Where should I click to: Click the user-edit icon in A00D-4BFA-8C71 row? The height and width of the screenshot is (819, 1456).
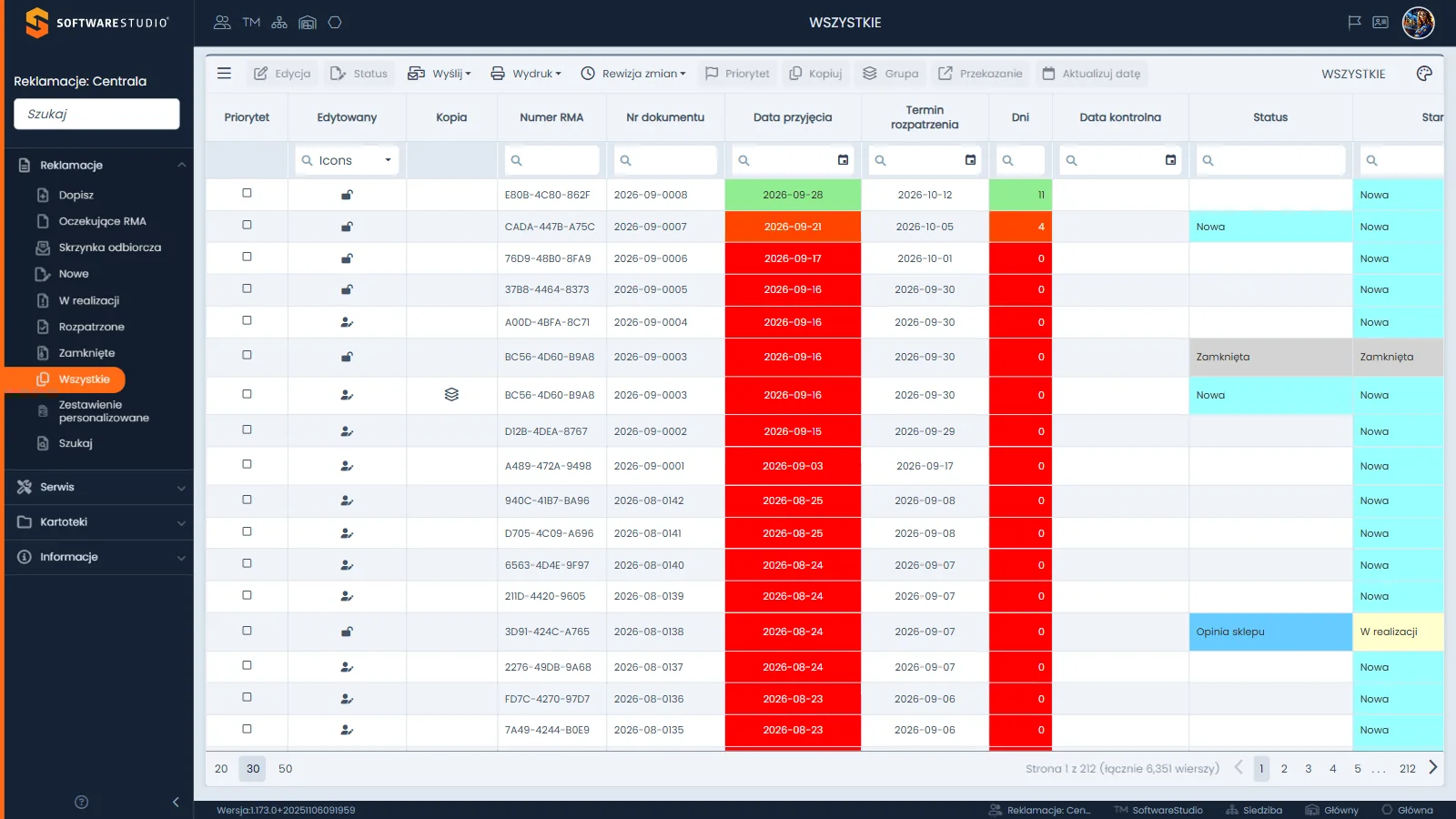point(347,322)
